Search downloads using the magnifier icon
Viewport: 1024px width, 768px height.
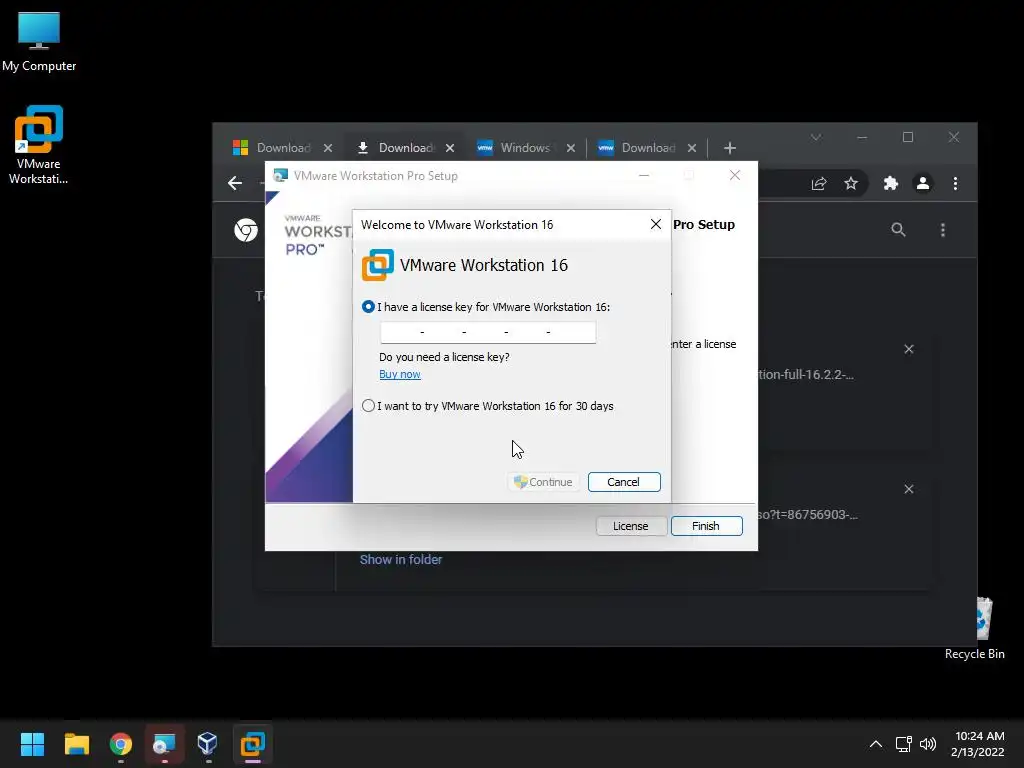[x=899, y=230]
